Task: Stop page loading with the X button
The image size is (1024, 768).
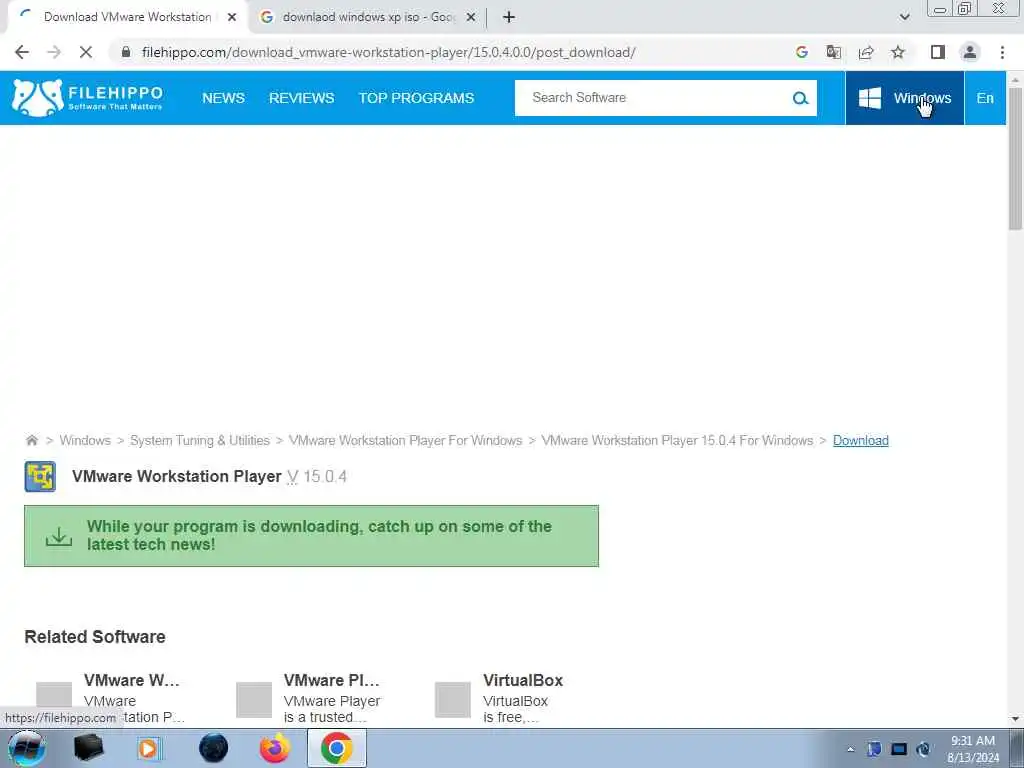Action: [x=86, y=52]
